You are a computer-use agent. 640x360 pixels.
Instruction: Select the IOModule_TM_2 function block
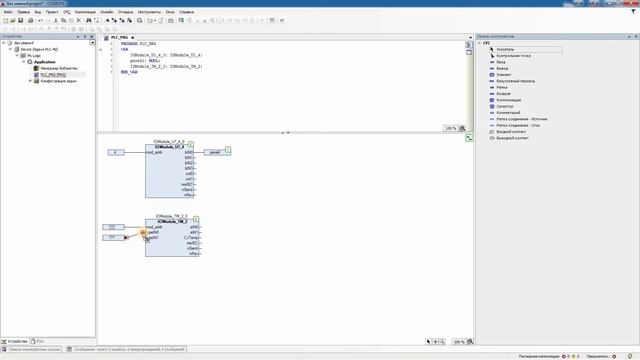tap(172, 238)
